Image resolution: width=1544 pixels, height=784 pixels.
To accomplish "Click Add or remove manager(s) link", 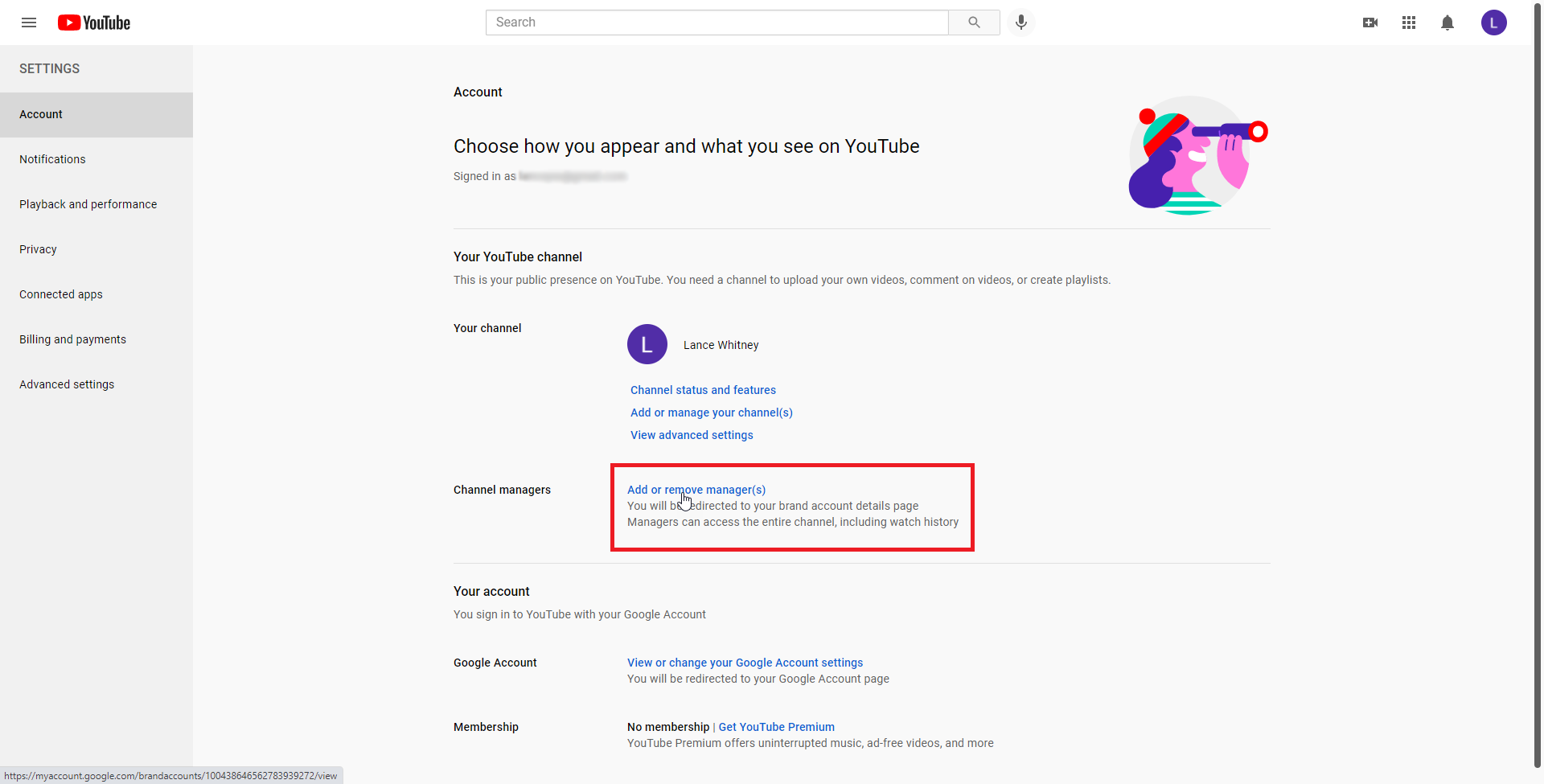I will (x=696, y=490).
